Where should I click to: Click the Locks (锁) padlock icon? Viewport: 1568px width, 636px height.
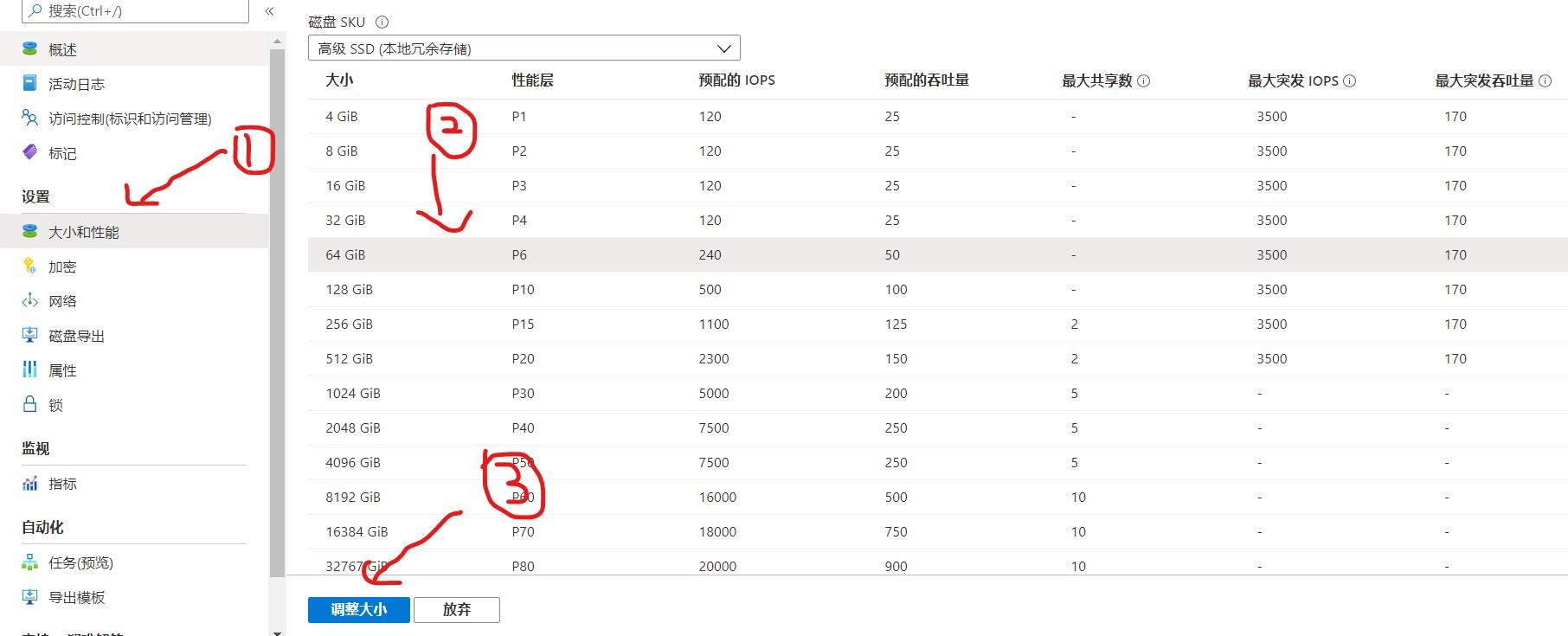coord(30,405)
